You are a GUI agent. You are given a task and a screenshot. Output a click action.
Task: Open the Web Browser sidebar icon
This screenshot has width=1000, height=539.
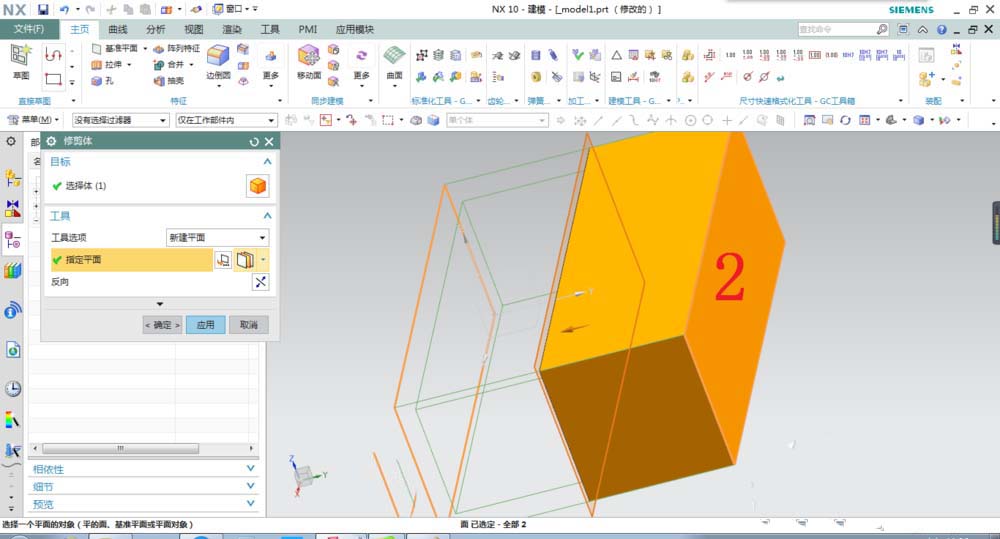tap(13, 350)
